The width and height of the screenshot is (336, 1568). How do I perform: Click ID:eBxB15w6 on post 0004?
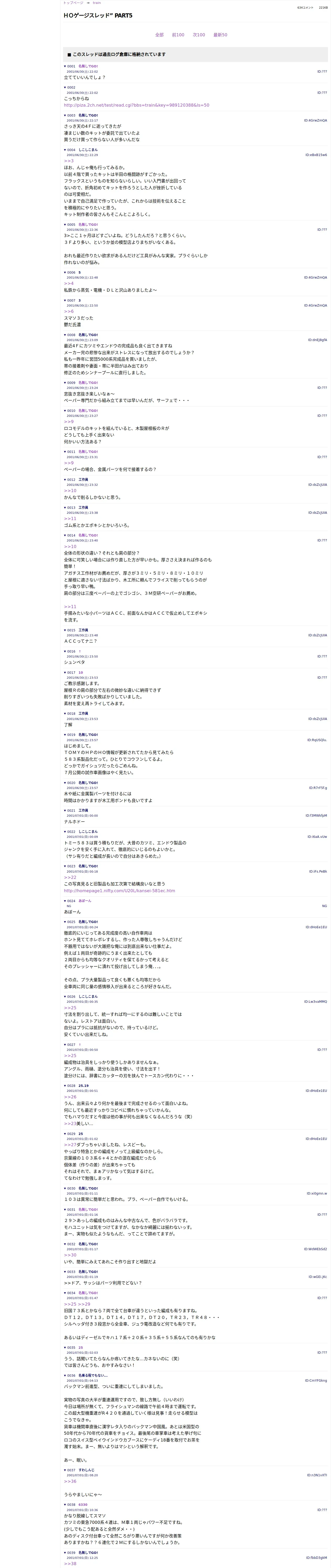click(316, 155)
